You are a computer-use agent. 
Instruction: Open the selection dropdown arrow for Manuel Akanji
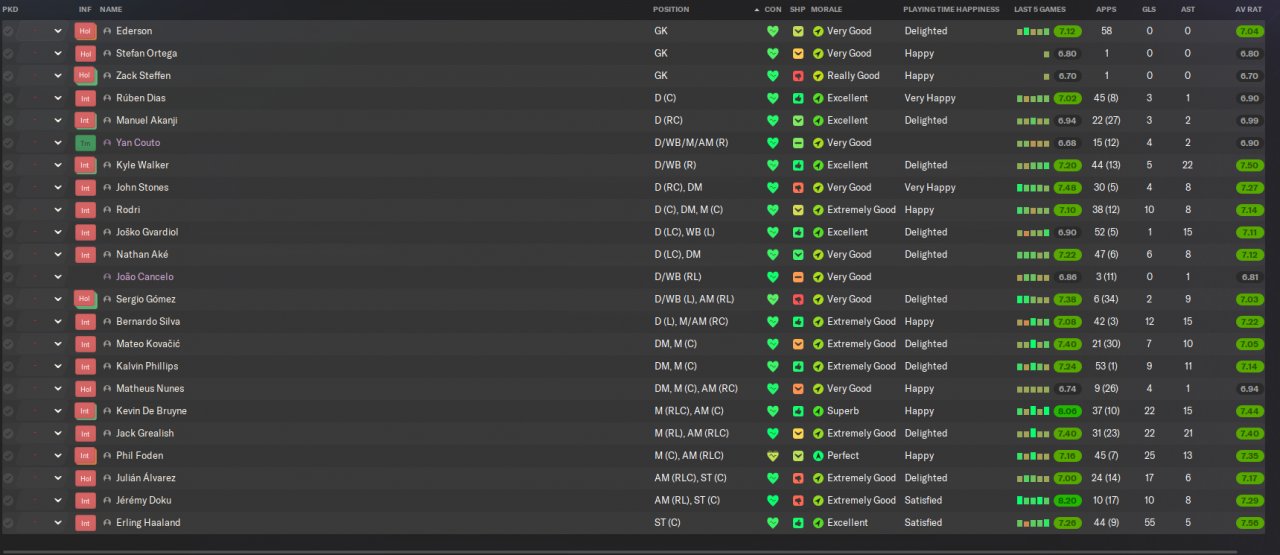click(x=58, y=121)
